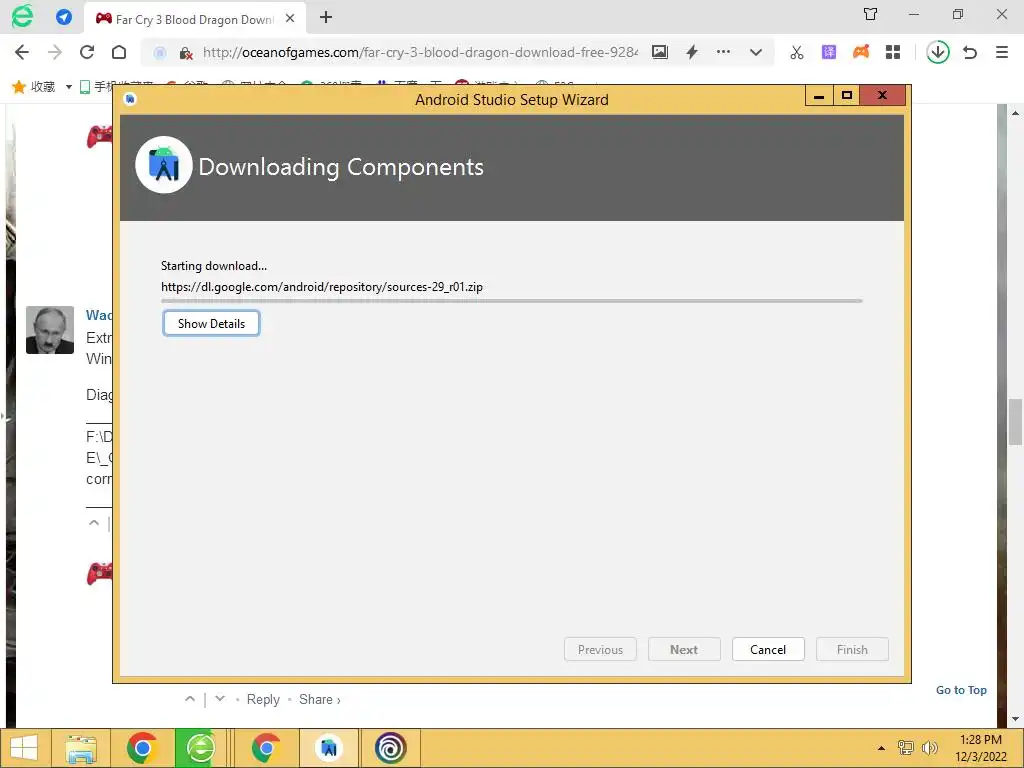Open Android Studio from the taskbar
The image size is (1024, 768).
pyautogui.click(x=329, y=748)
